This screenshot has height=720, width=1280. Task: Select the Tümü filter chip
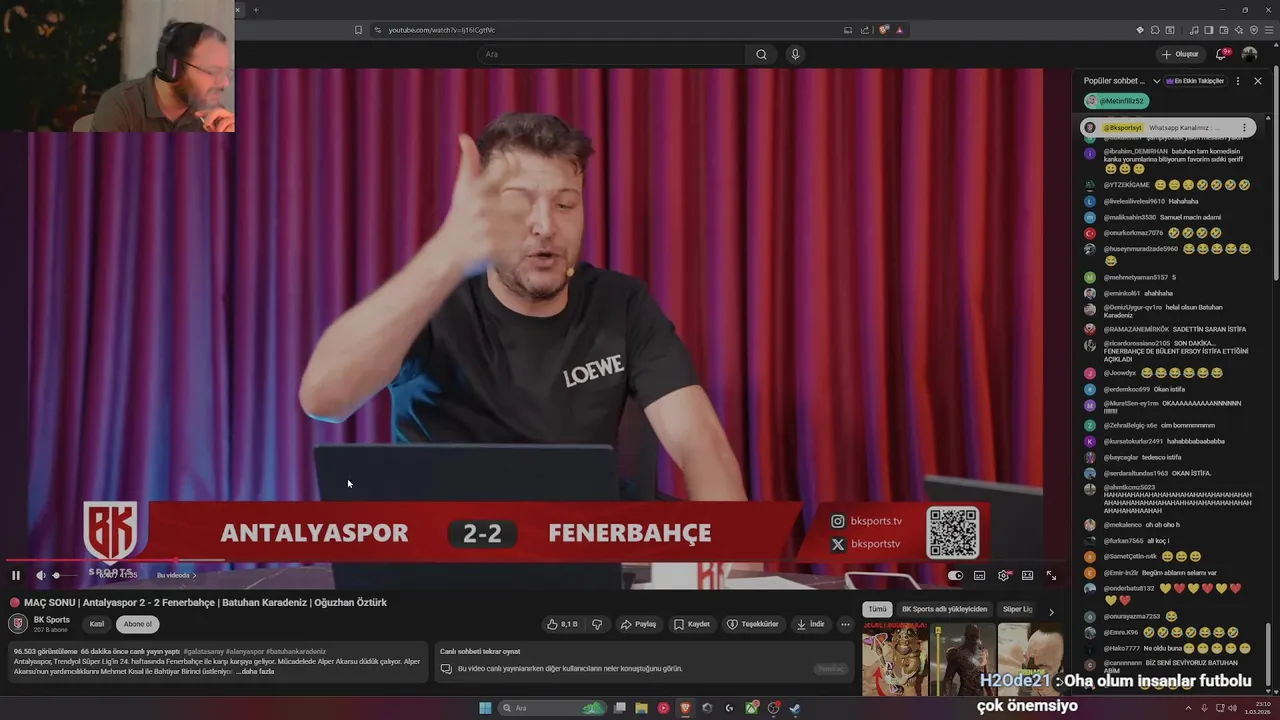tap(877, 609)
